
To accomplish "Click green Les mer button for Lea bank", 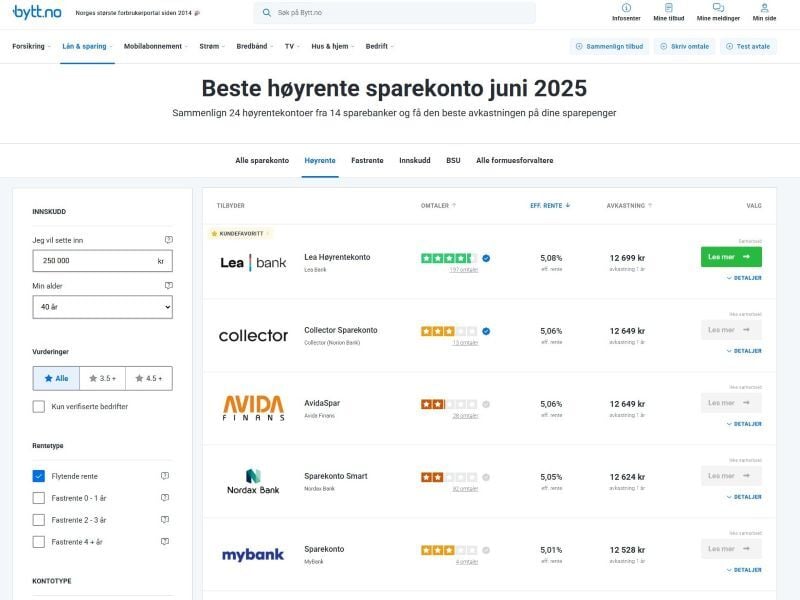I will [731, 257].
